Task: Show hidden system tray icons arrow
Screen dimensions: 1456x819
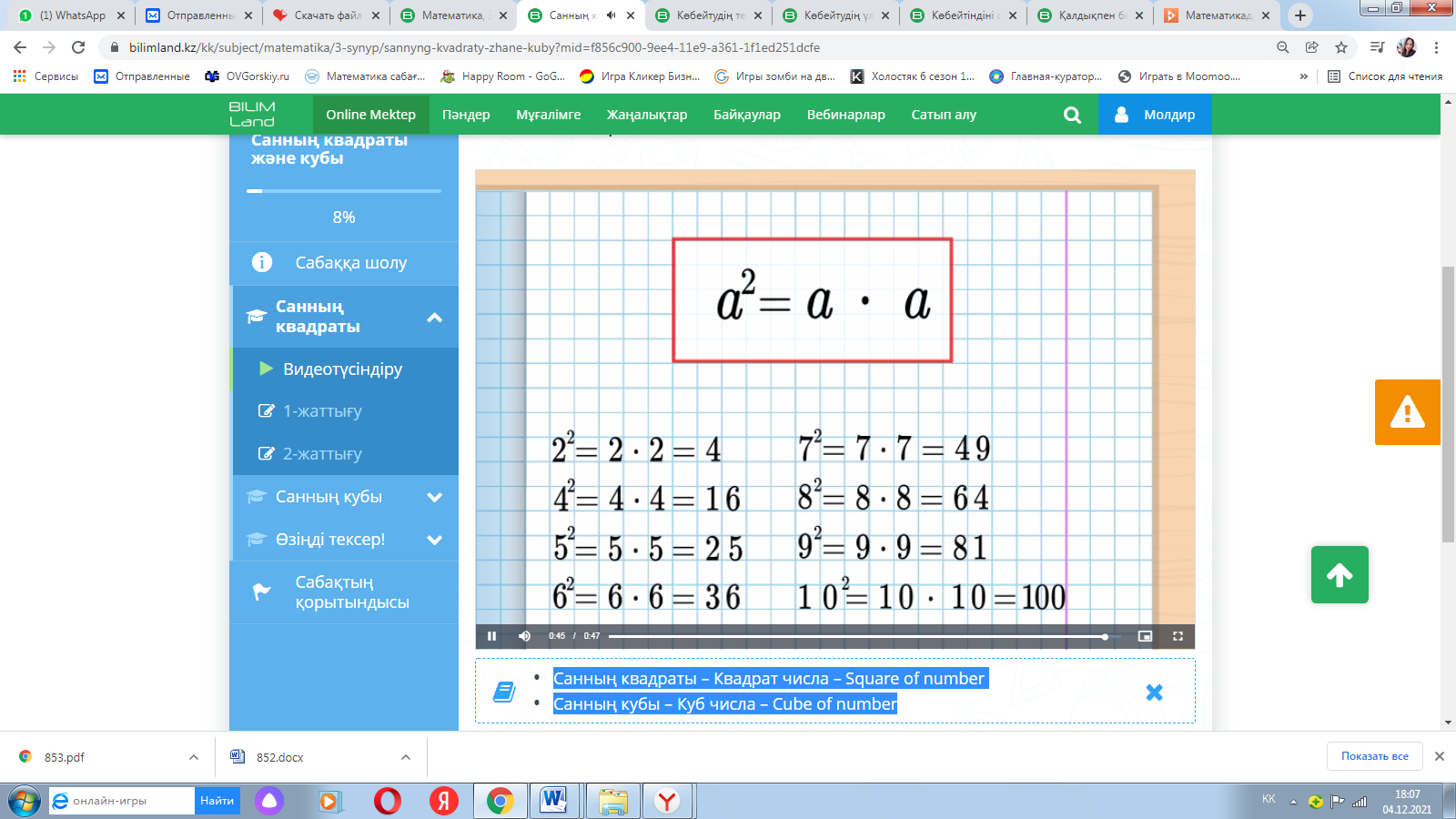Action: pyautogui.click(x=1293, y=802)
